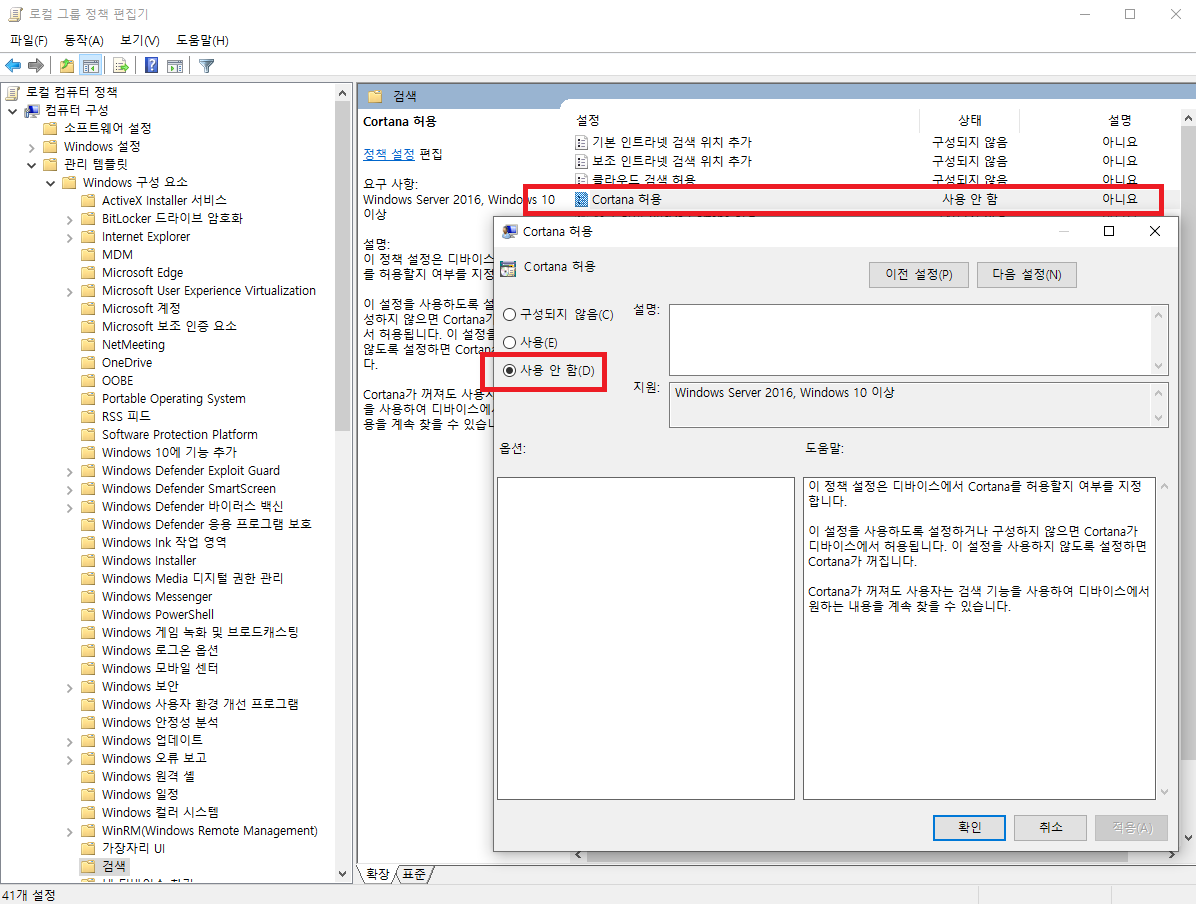Click the 설명 column header
1196x904 pixels.
pyautogui.click(x=1120, y=121)
